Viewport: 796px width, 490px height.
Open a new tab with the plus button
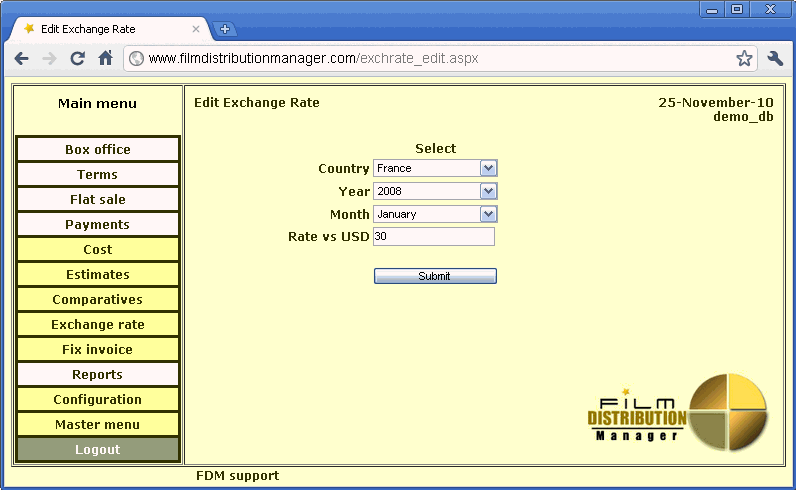click(225, 29)
